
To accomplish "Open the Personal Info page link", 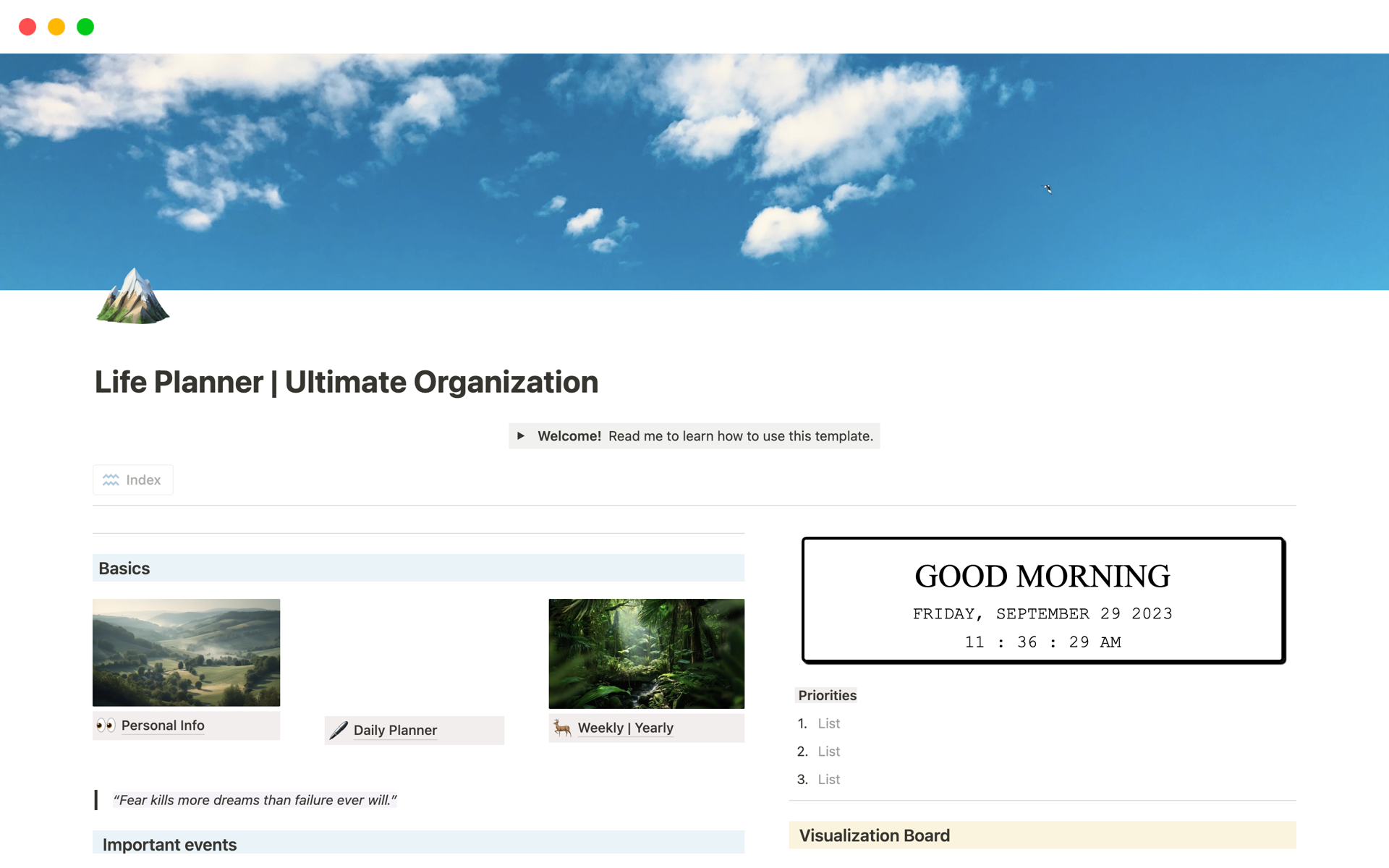I will pyautogui.click(x=163, y=726).
